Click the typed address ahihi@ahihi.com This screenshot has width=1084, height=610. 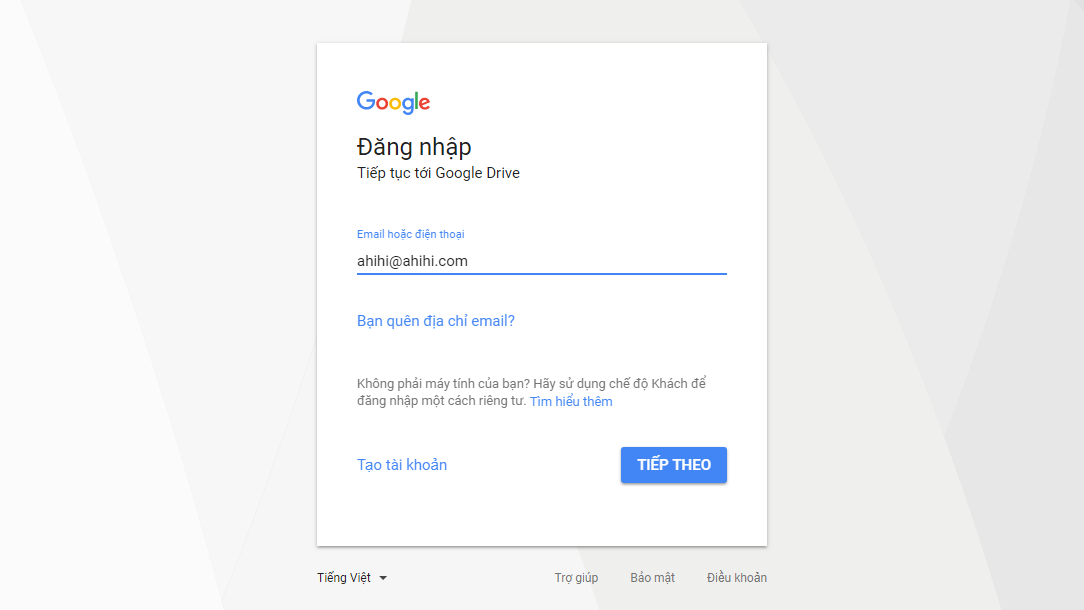click(412, 261)
